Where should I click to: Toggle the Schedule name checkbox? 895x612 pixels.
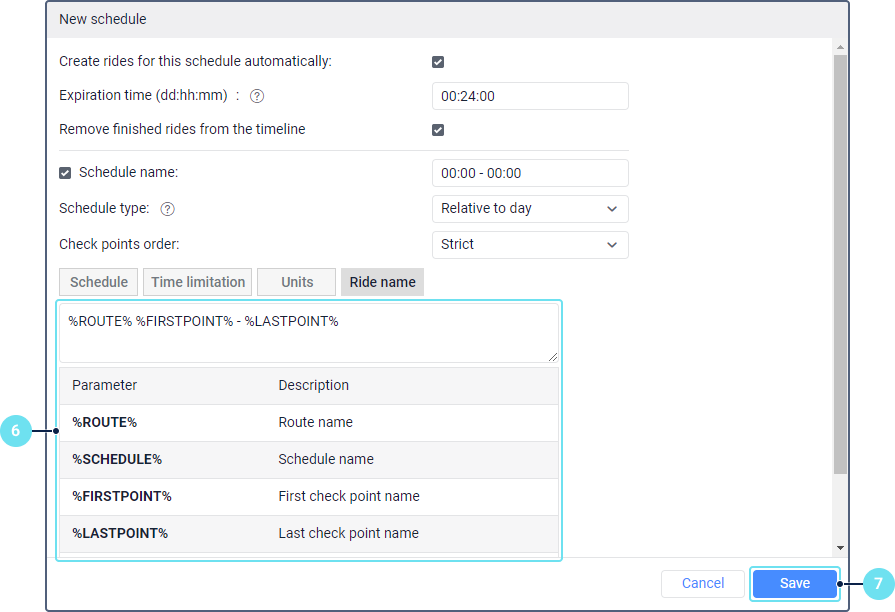click(x=65, y=173)
